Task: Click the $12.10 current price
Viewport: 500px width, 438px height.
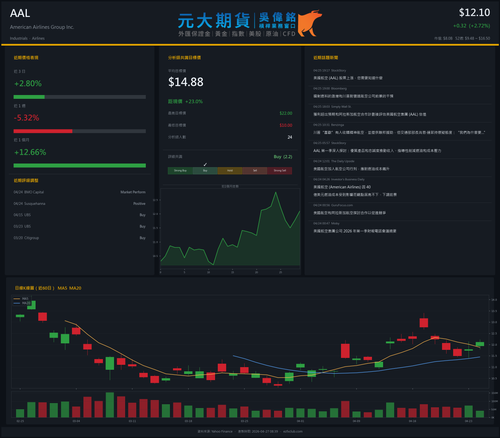Action: pos(474,13)
